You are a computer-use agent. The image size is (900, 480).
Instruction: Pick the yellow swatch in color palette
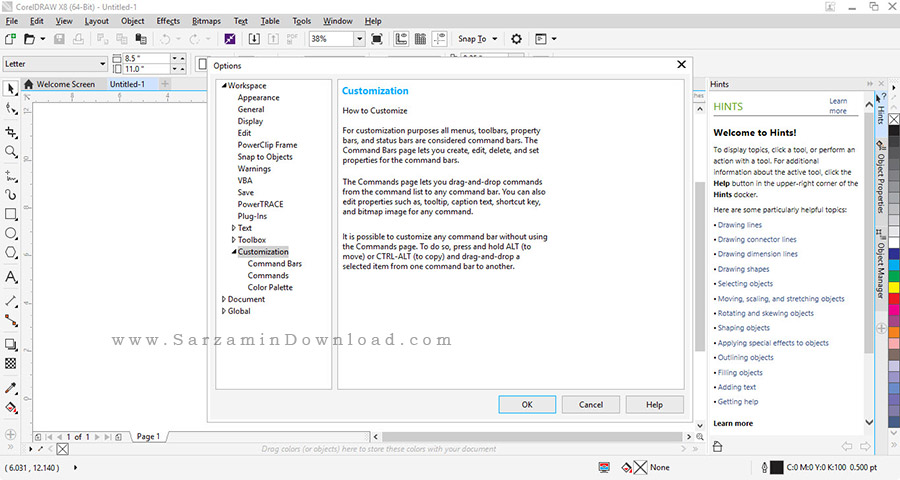coord(894,287)
